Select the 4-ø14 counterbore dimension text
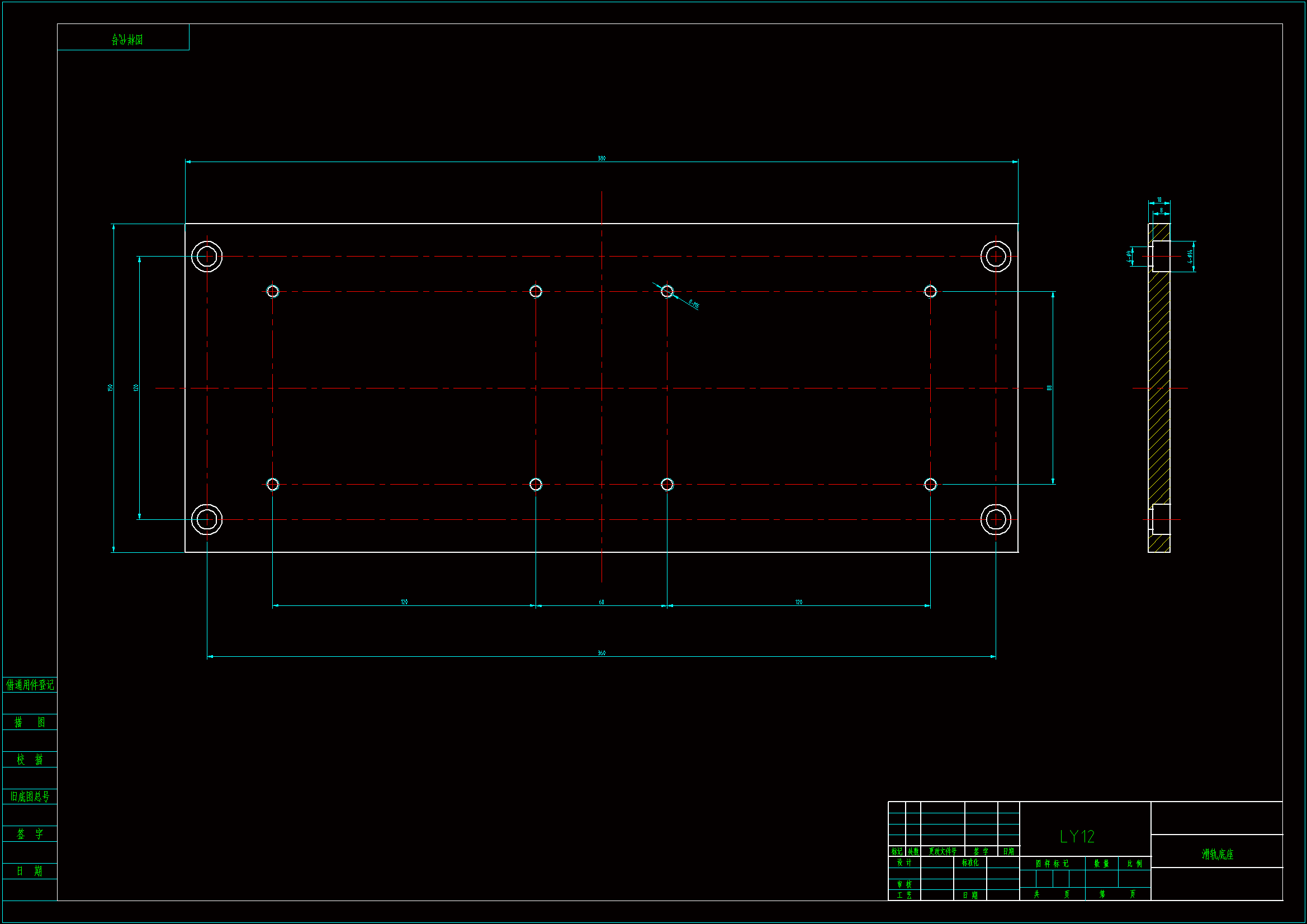The image size is (1307, 924). coord(1190,255)
